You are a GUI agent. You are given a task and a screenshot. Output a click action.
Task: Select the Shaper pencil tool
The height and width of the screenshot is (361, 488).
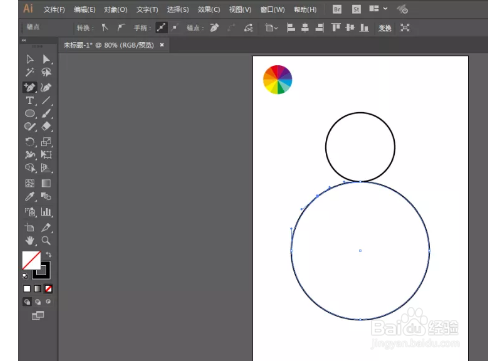[30, 126]
